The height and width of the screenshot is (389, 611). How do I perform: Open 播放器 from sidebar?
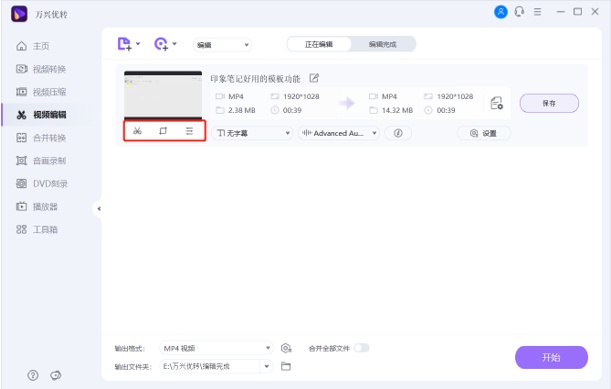coord(37,207)
